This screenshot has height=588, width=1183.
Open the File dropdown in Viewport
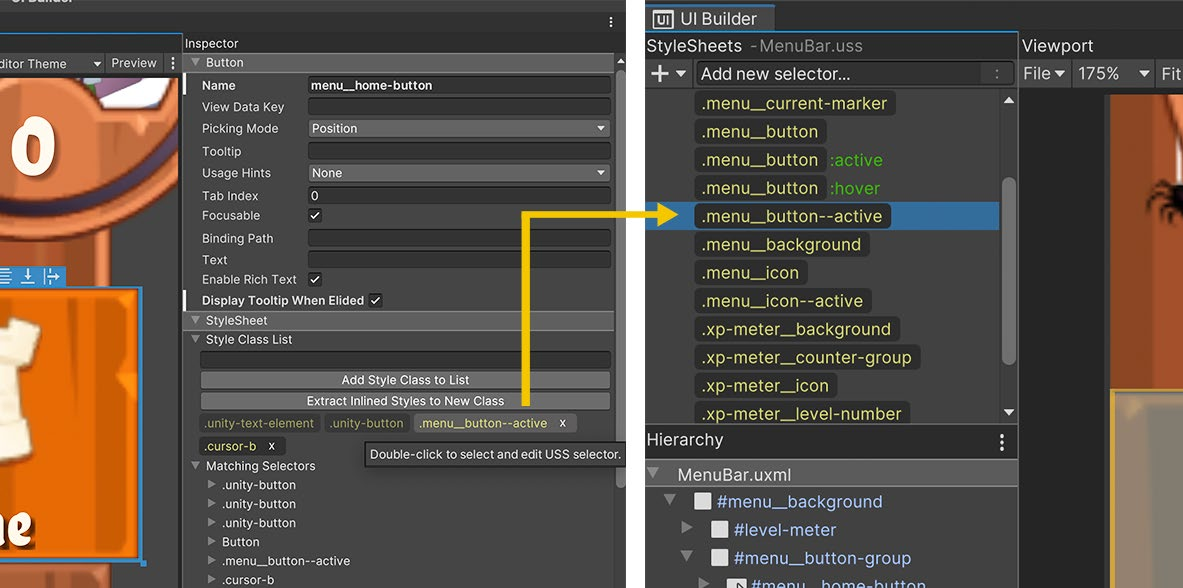coord(1043,74)
